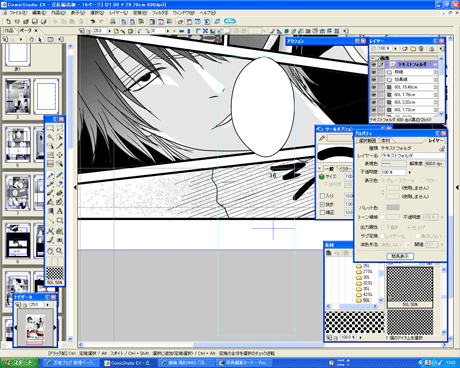Open the ファイル menu
460x368 pixels.
pyautogui.click(x=18, y=13)
